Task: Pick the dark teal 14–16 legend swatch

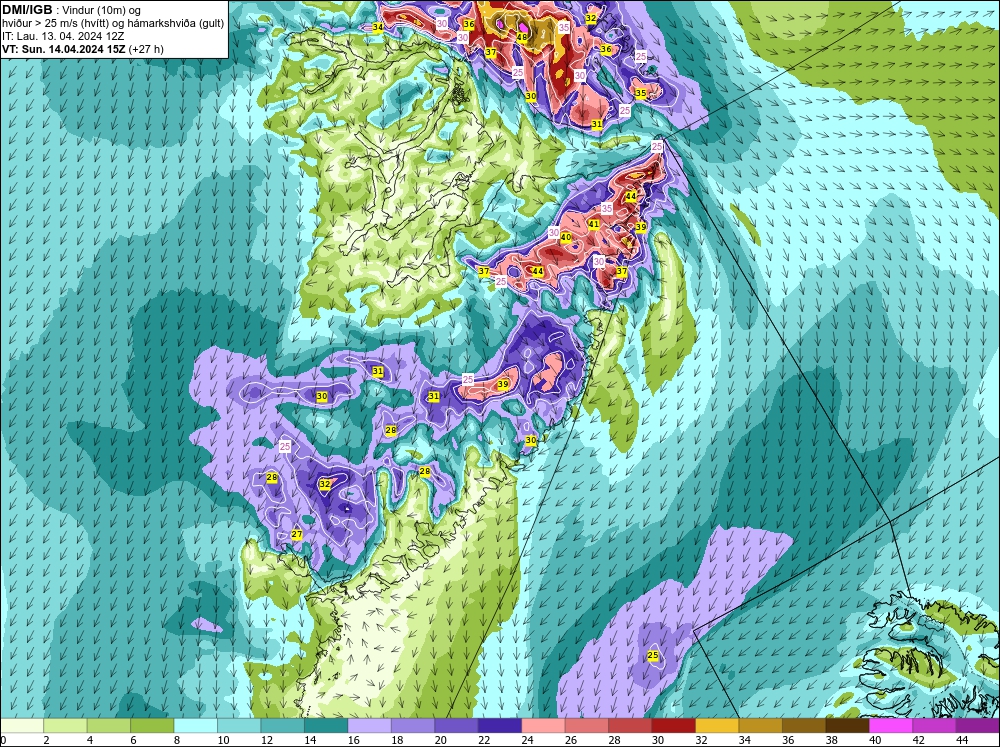Action: pos(326,726)
